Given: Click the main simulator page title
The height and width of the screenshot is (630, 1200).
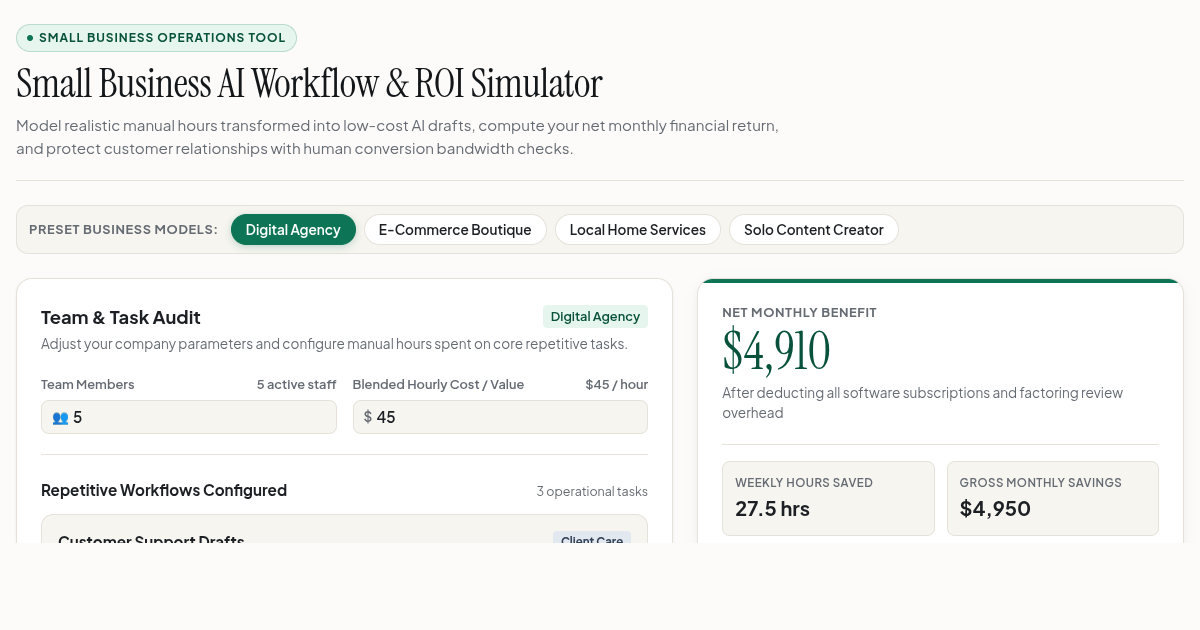Looking at the screenshot, I should [x=309, y=83].
